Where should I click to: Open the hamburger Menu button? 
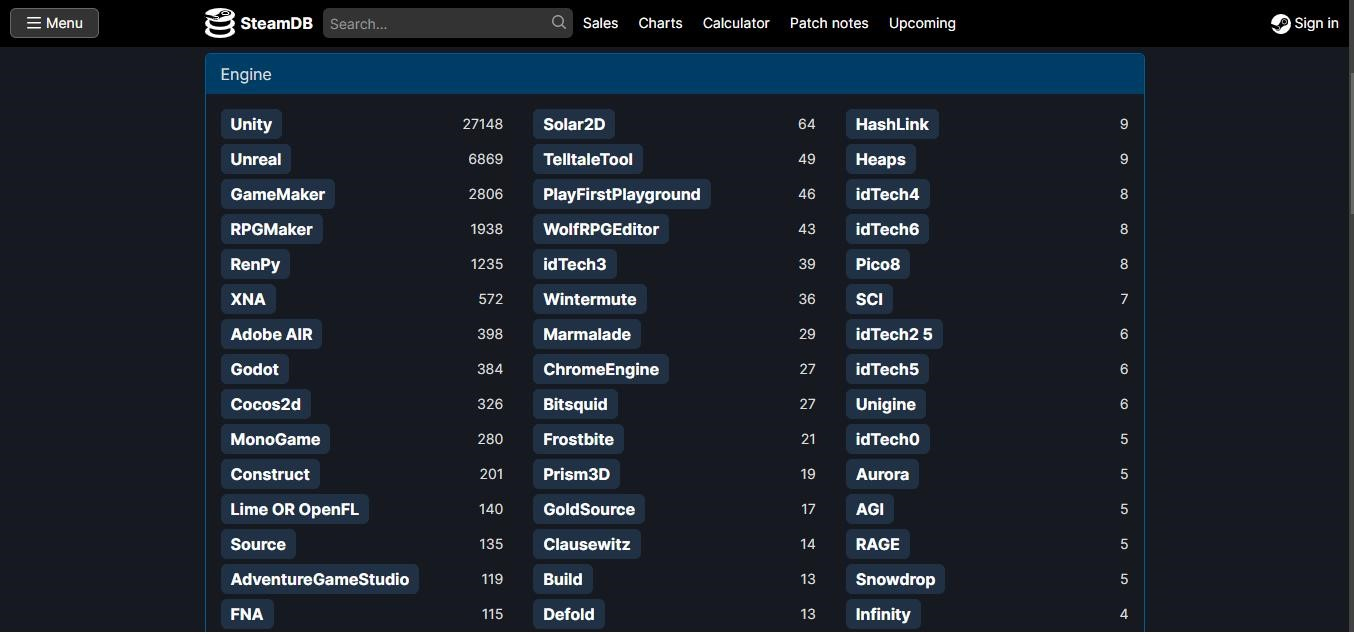coord(54,23)
